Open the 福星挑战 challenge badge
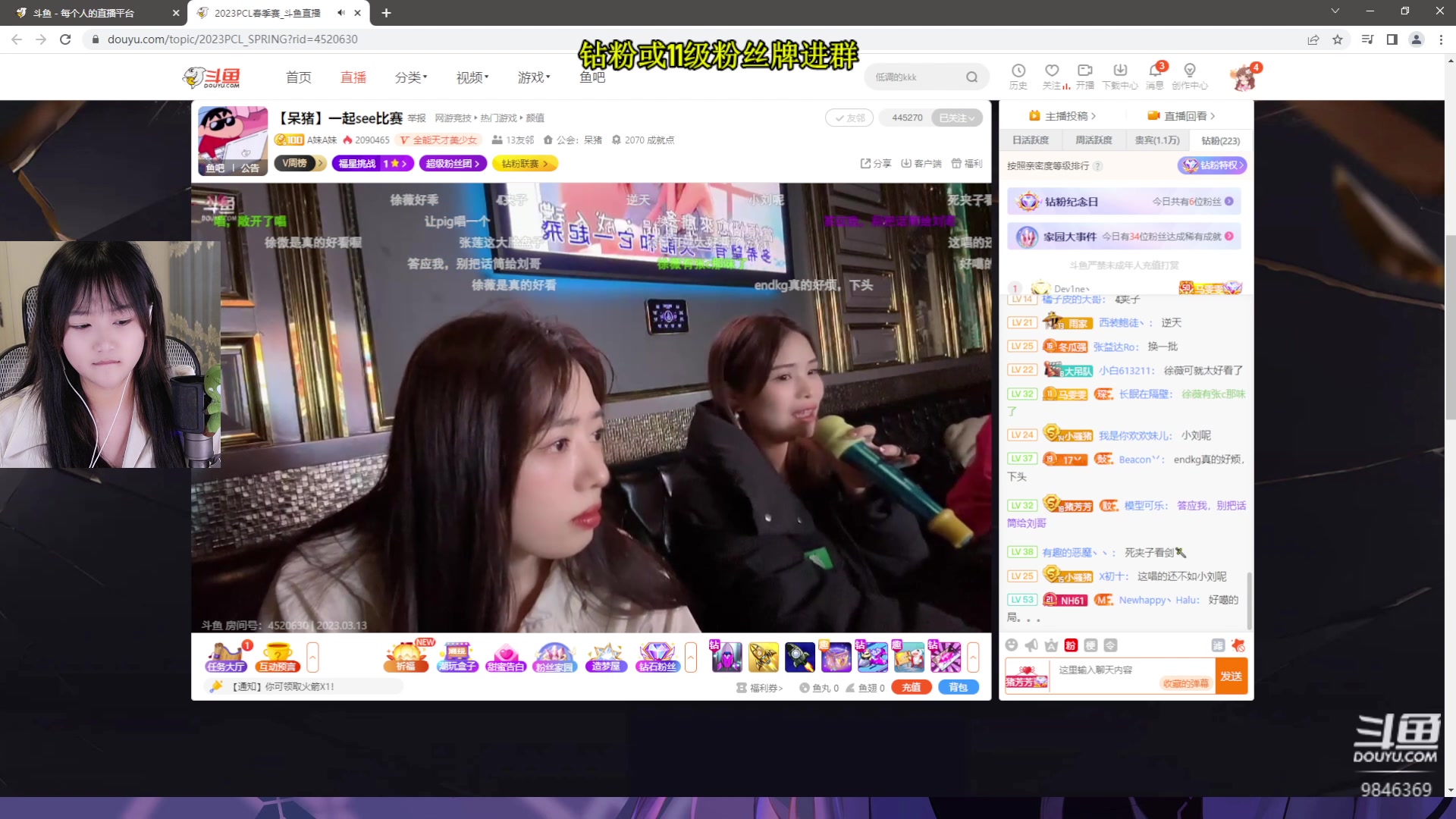The width and height of the screenshot is (1456, 819). 372,163
